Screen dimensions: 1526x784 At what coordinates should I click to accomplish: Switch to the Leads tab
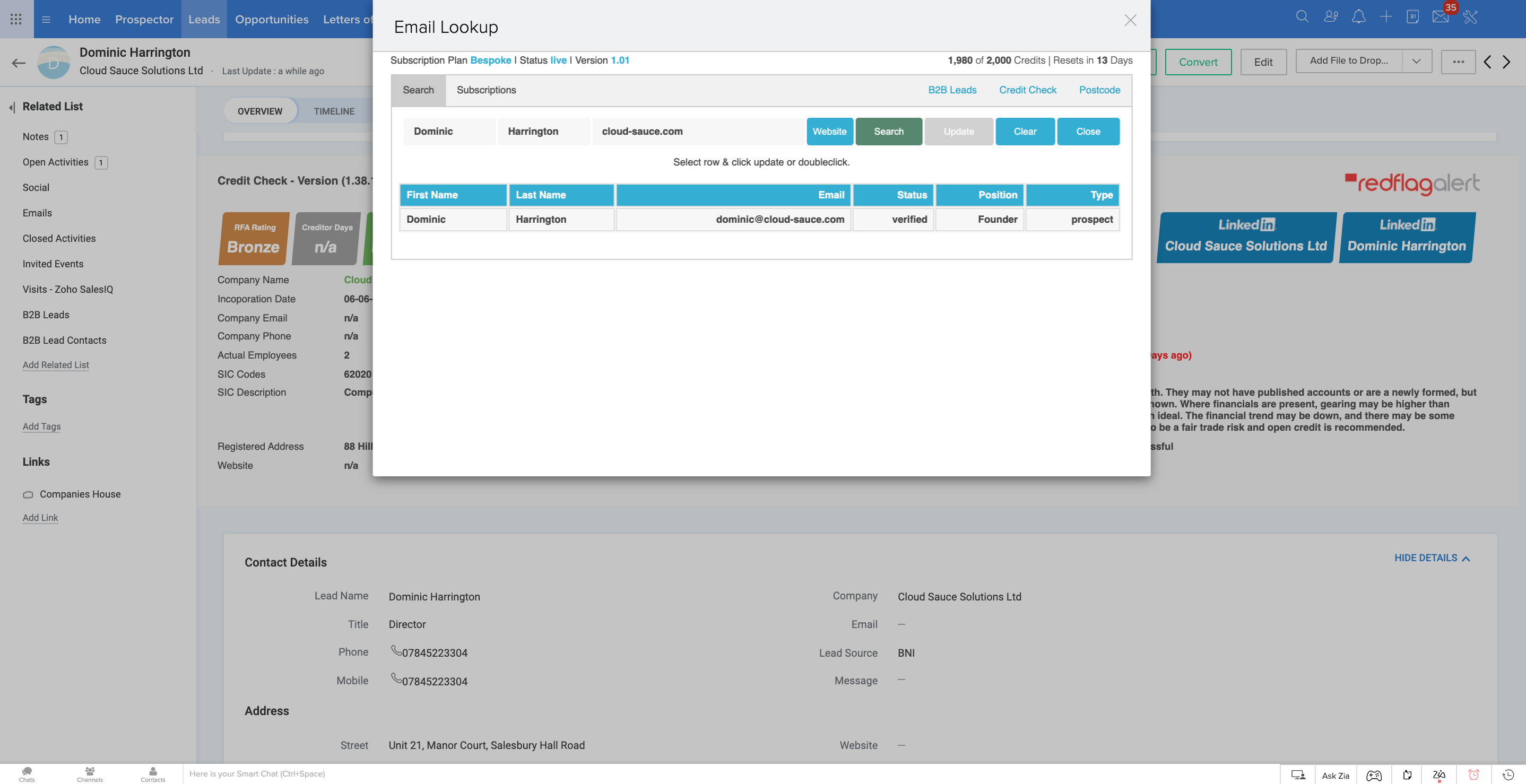[x=204, y=19]
